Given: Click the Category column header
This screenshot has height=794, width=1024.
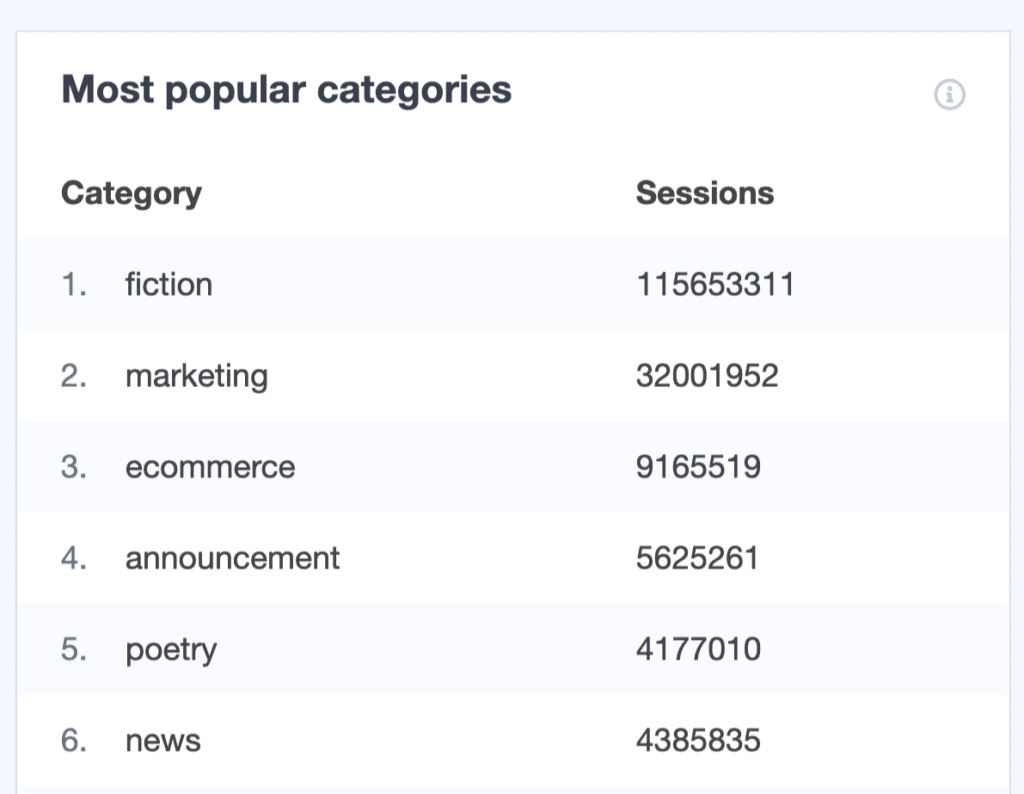Looking at the screenshot, I should (131, 192).
